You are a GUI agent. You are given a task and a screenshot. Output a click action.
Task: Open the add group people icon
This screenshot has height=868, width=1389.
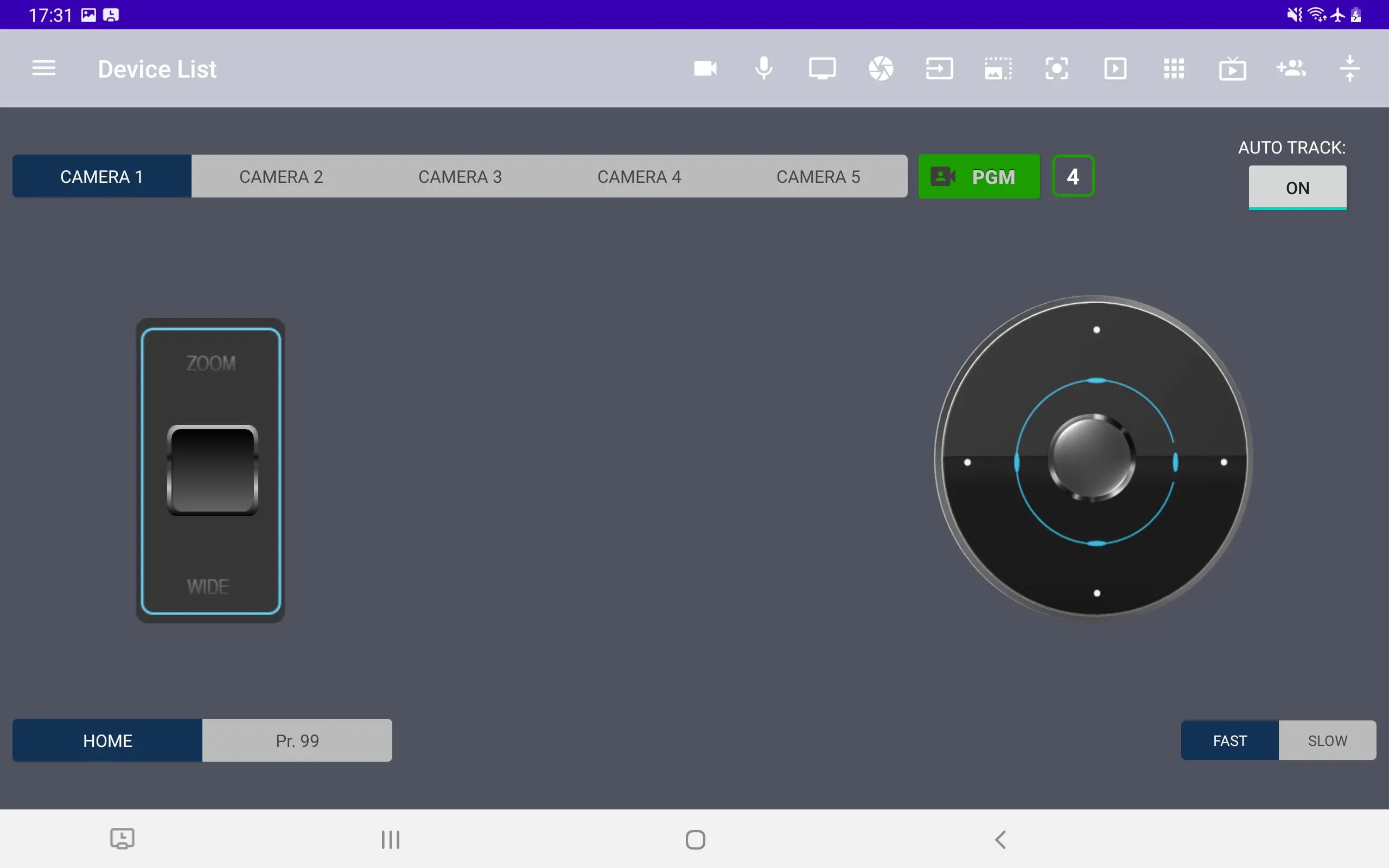pyautogui.click(x=1291, y=69)
